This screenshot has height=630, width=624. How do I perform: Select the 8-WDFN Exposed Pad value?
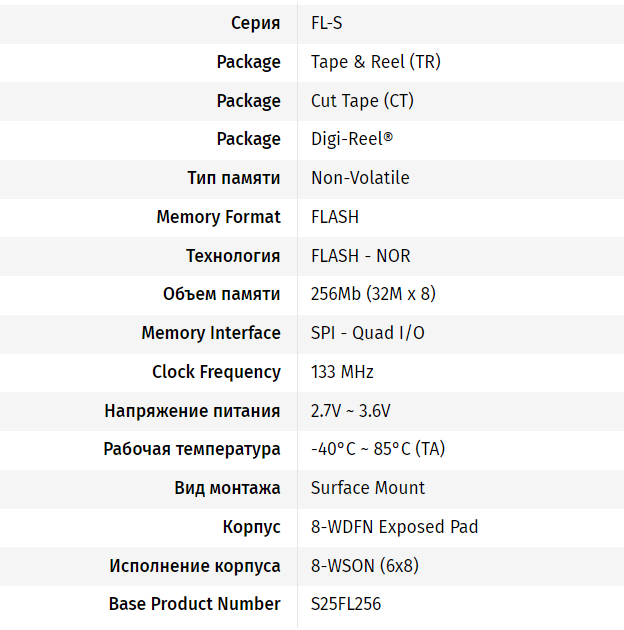[394, 527]
